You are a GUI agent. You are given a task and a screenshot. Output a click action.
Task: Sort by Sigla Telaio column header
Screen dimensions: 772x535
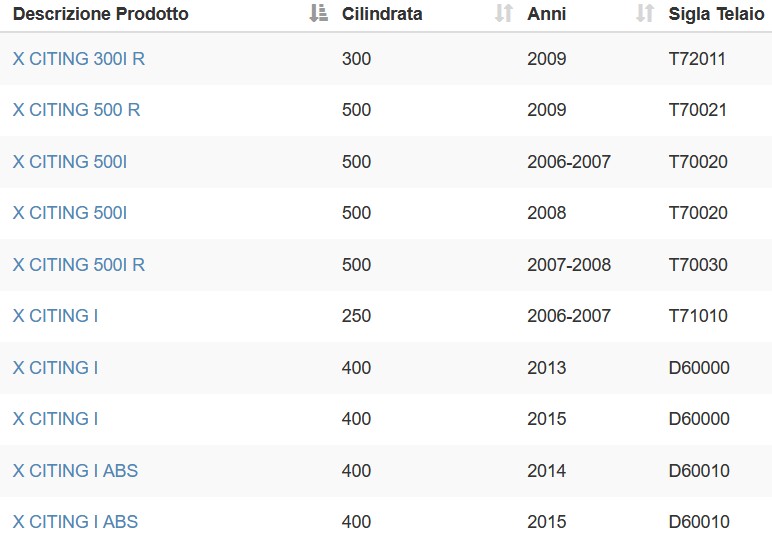[716, 14]
